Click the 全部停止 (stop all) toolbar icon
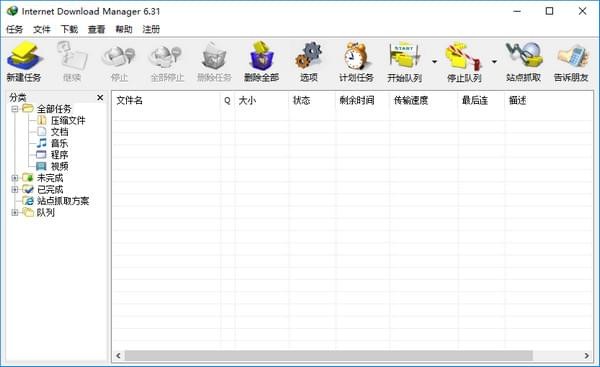Viewport: 600px width, 367px height. (166, 57)
